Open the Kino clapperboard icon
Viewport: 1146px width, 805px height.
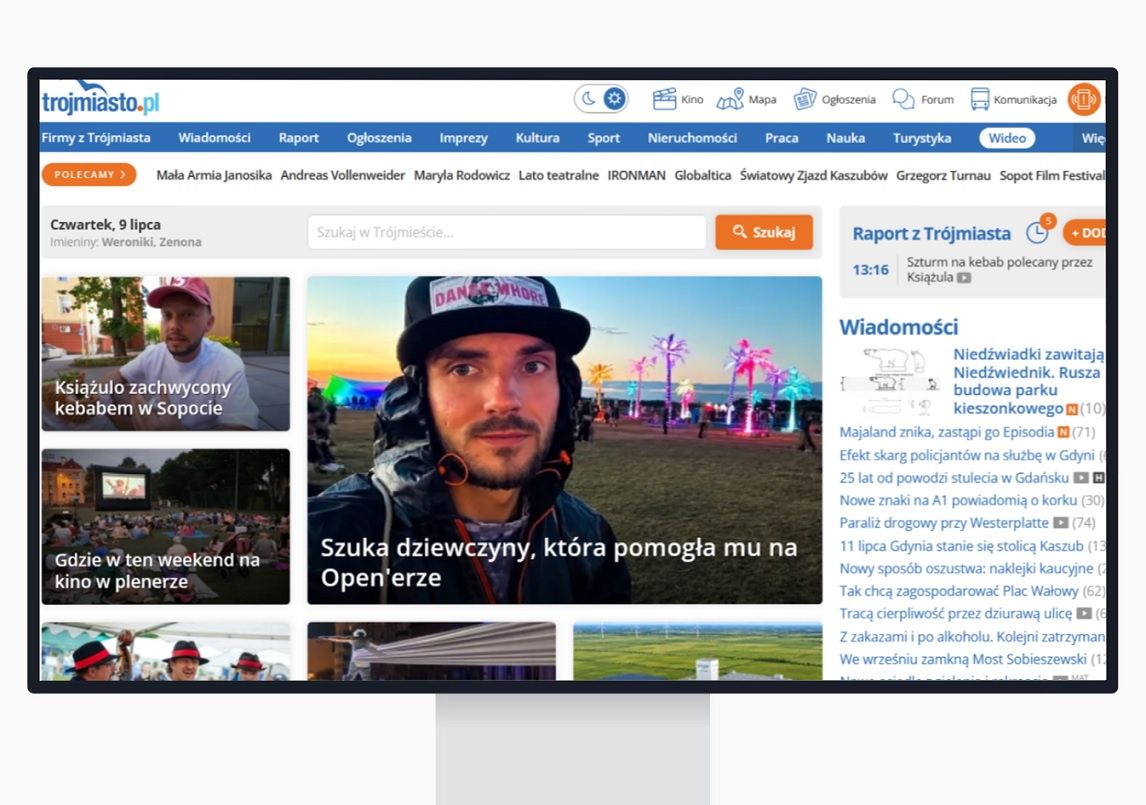click(x=664, y=99)
